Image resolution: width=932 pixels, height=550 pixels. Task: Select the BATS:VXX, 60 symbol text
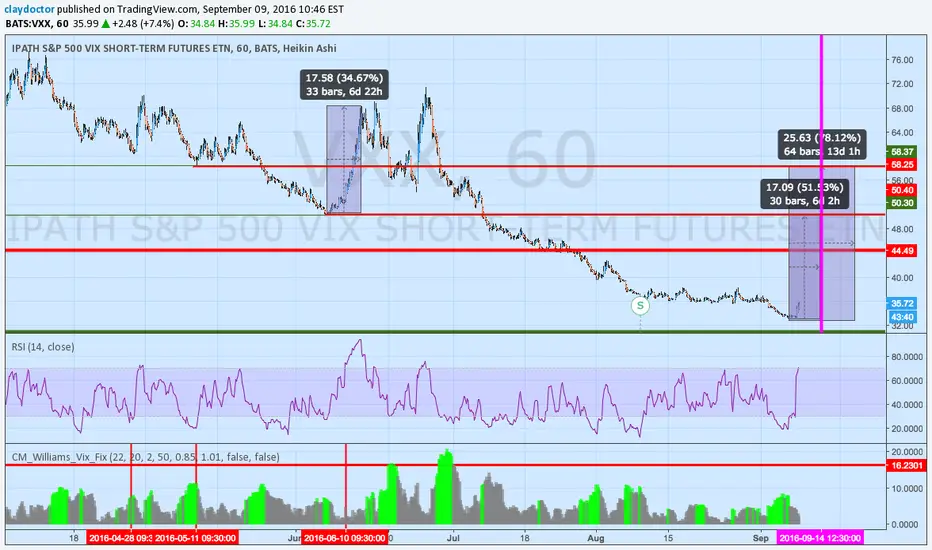[37, 24]
